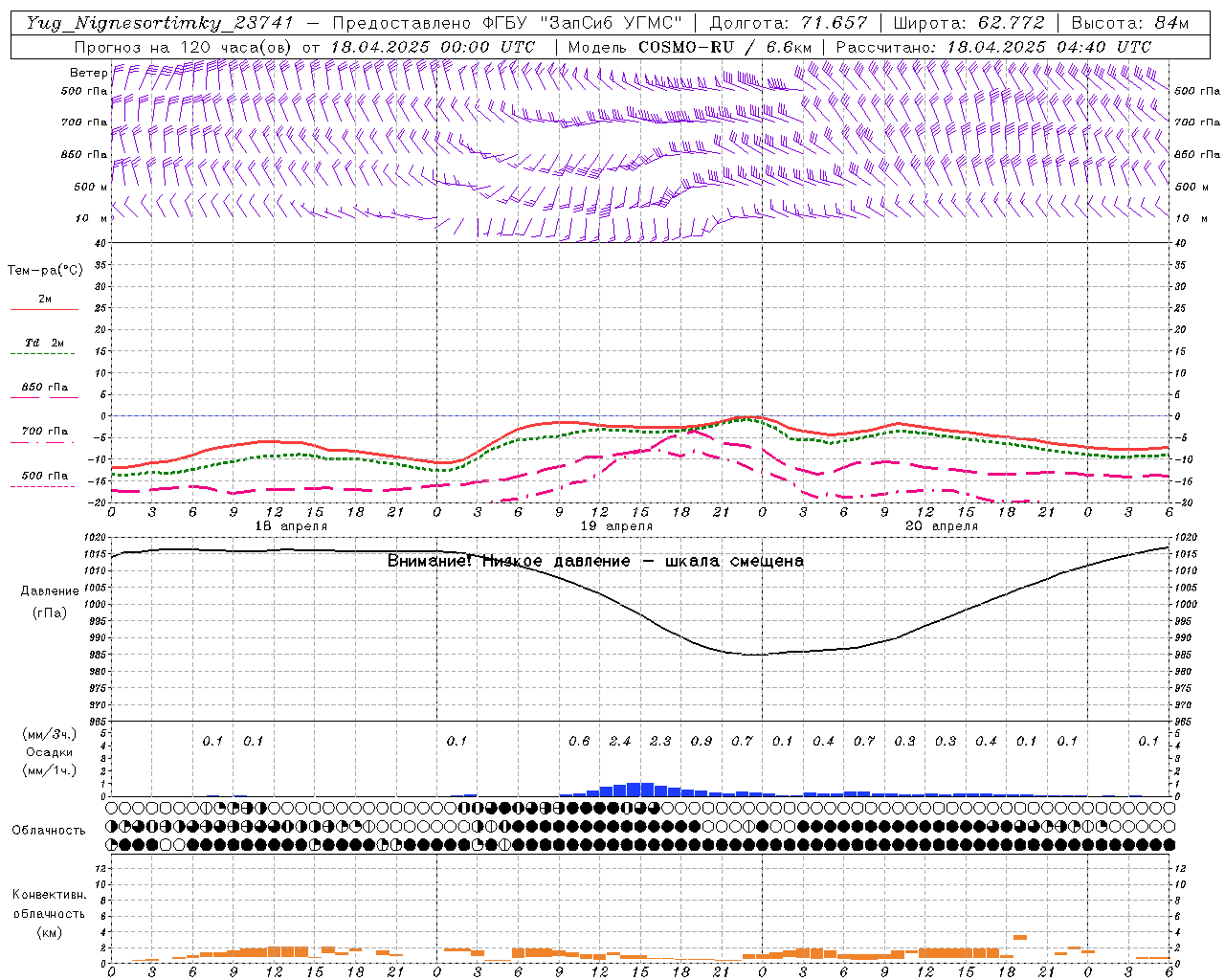Select the (мм/1ч.) precipitation unit label
The height and width of the screenshot is (980, 1225).
(49, 770)
